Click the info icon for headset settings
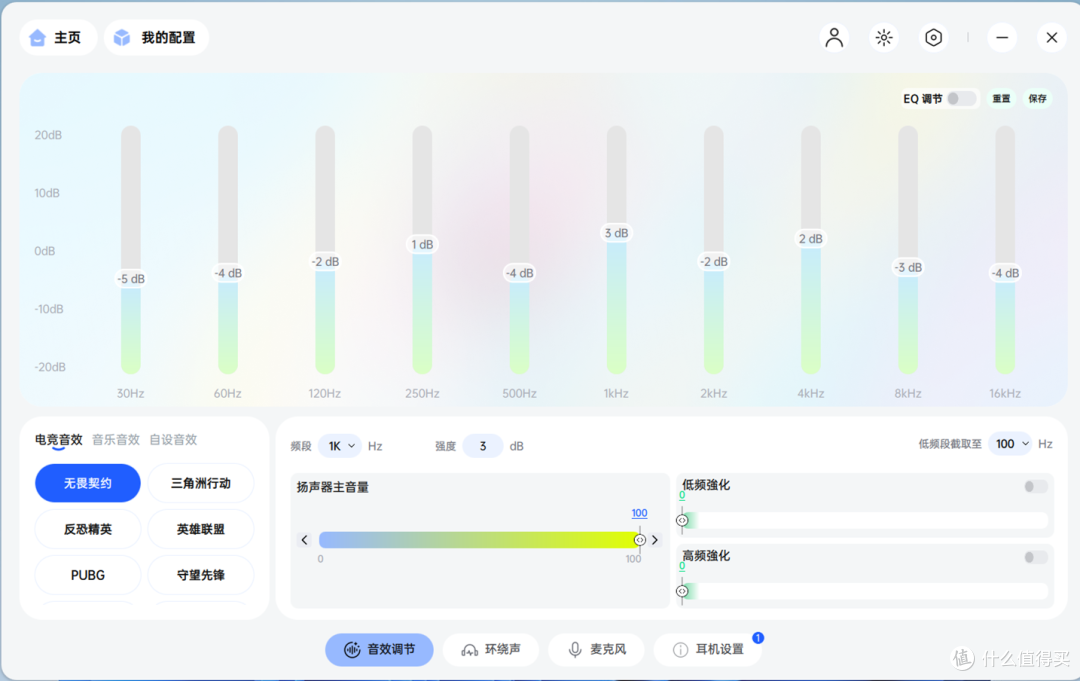The image size is (1080, 681). (680, 649)
